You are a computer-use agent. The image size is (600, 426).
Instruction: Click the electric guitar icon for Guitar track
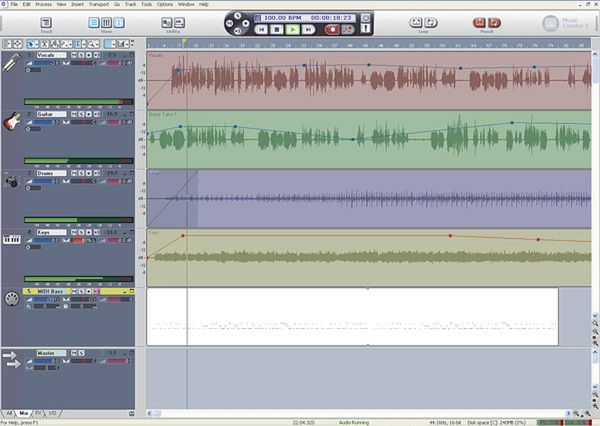point(11,121)
